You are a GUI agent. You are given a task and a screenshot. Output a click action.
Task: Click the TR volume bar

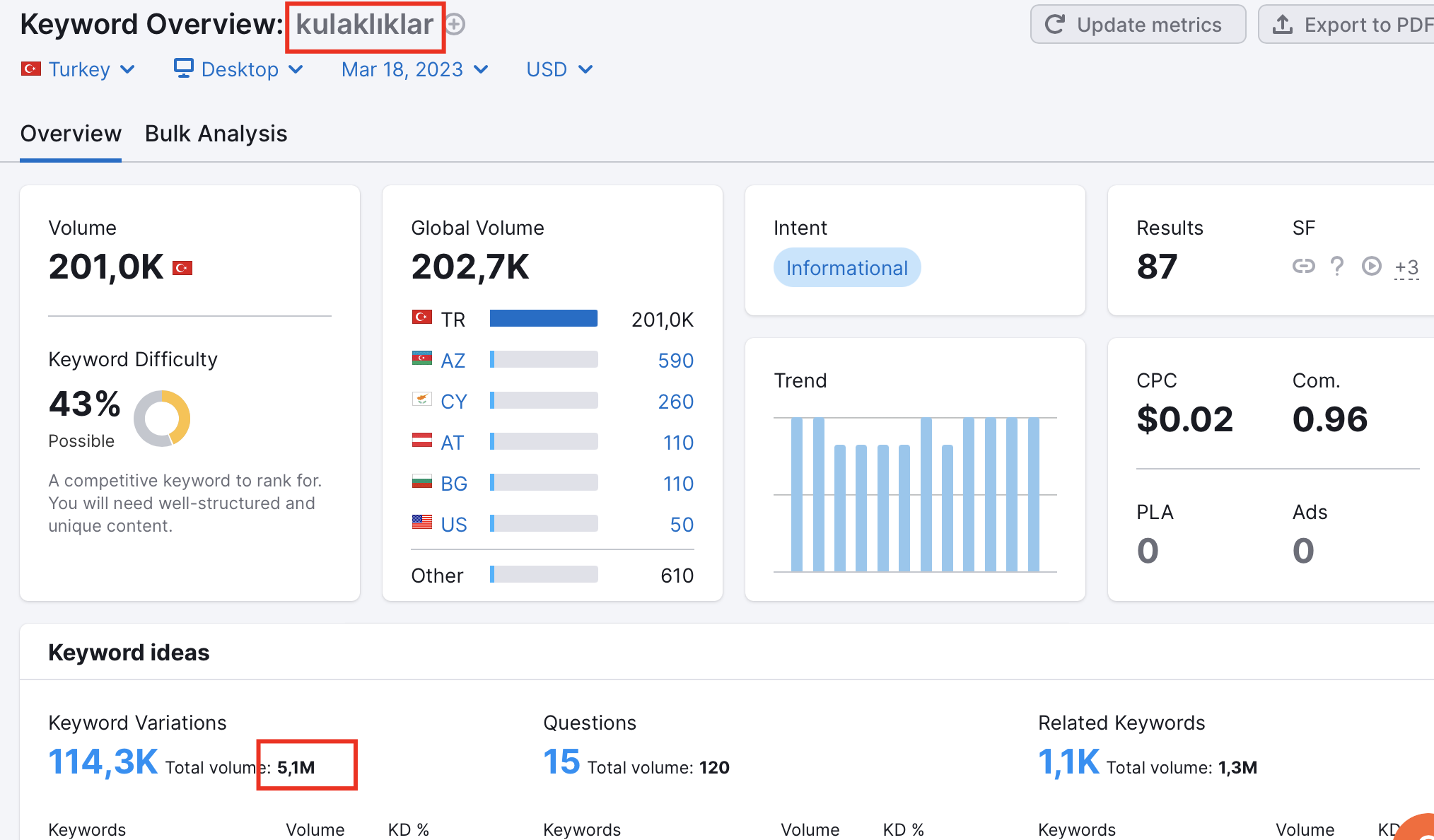[x=544, y=319]
